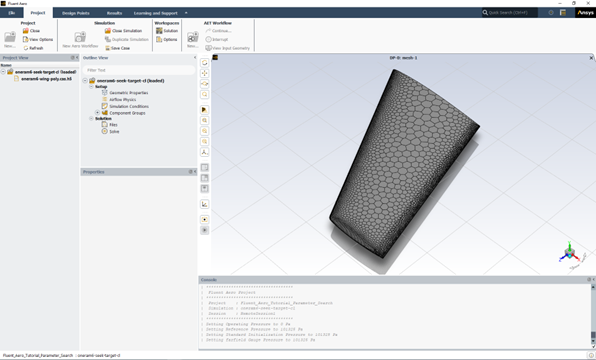The image size is (596, 360).
Task: Click the center view target icon
Action: tap(204, 220)
